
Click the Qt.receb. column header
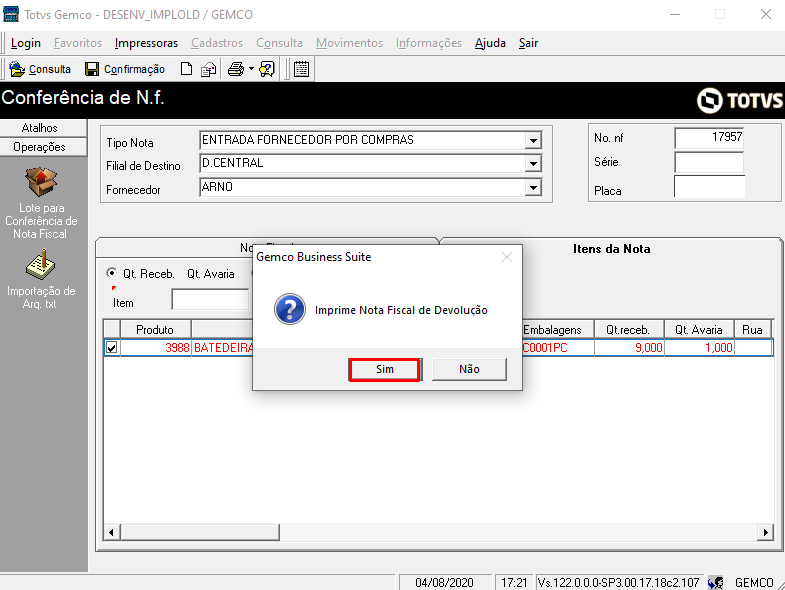click(629, 330)
